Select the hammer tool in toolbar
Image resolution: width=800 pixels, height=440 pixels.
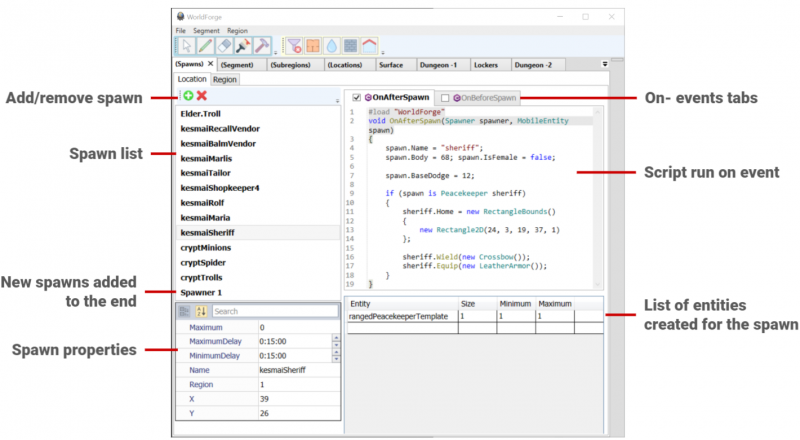click(x=261, y=45)
